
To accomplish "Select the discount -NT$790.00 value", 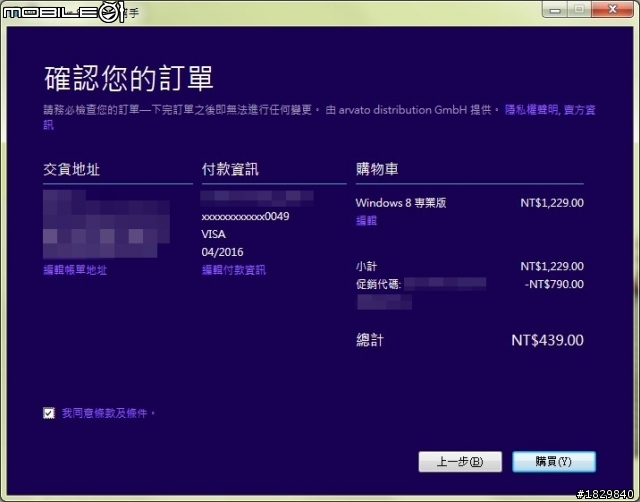I will pos(554,284).
